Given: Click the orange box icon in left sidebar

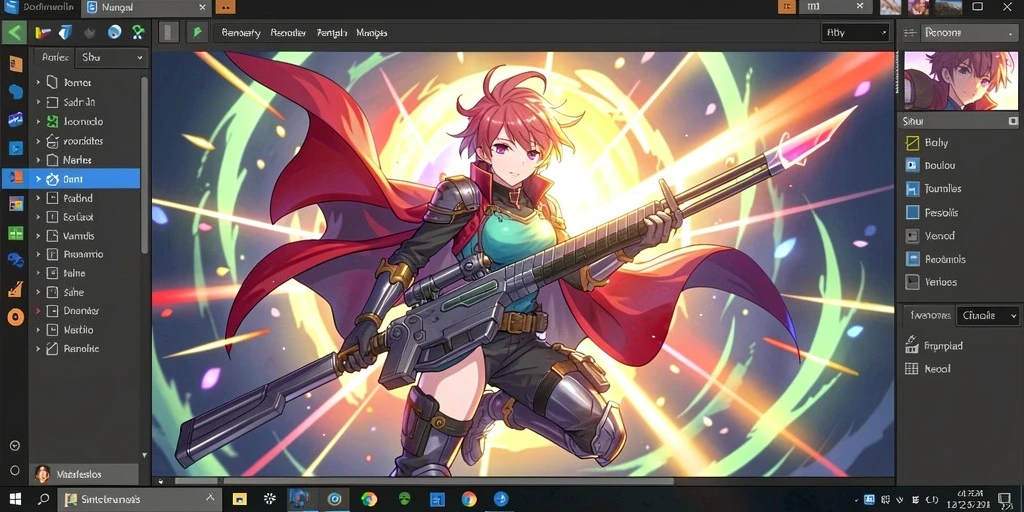Looking at the screenshot, I should click(x=15, y=64).
